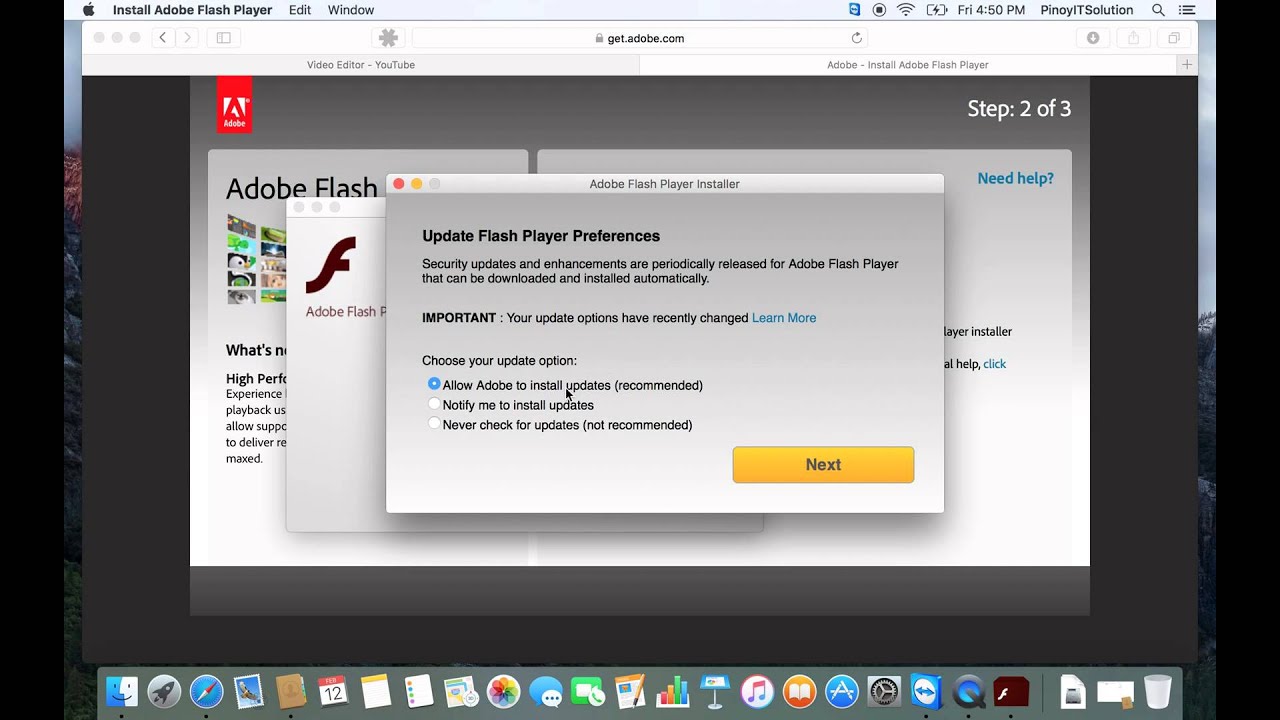Click the Fri 4:50 PM clock
The width and height of the screenshot is (1280, 720).
coord(991,10)
